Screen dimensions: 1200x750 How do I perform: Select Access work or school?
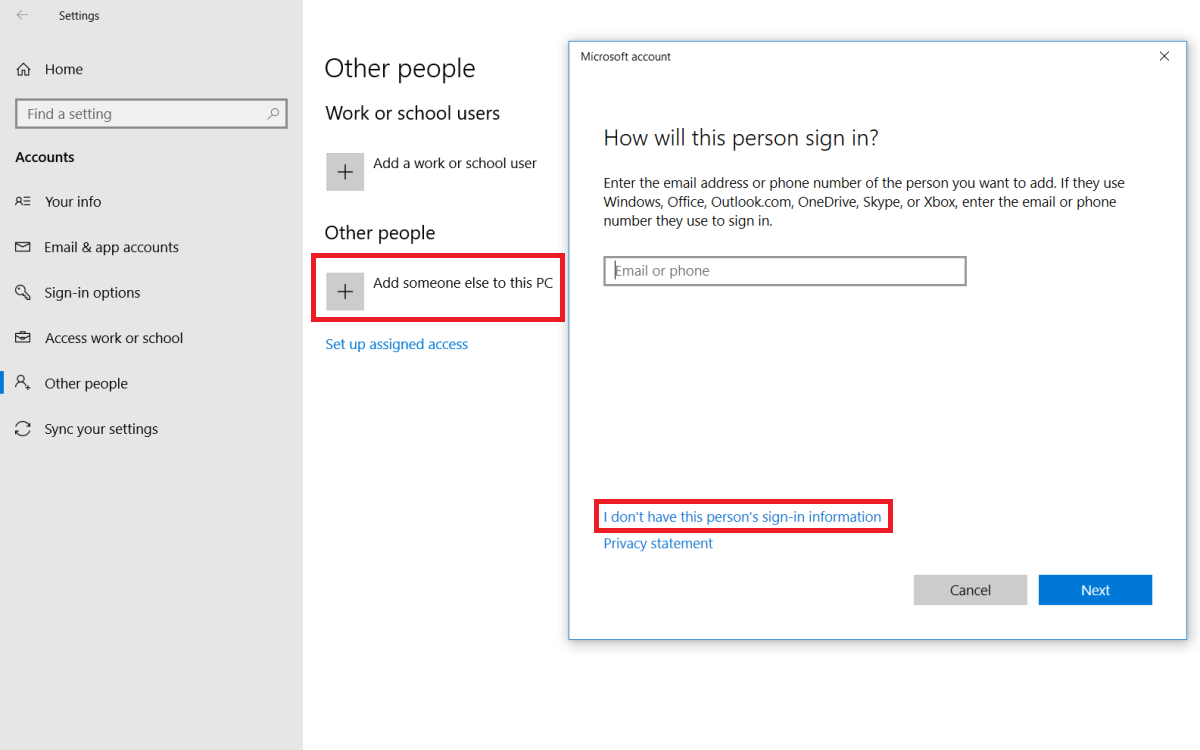pyautogui.click(x=114, y=337)
